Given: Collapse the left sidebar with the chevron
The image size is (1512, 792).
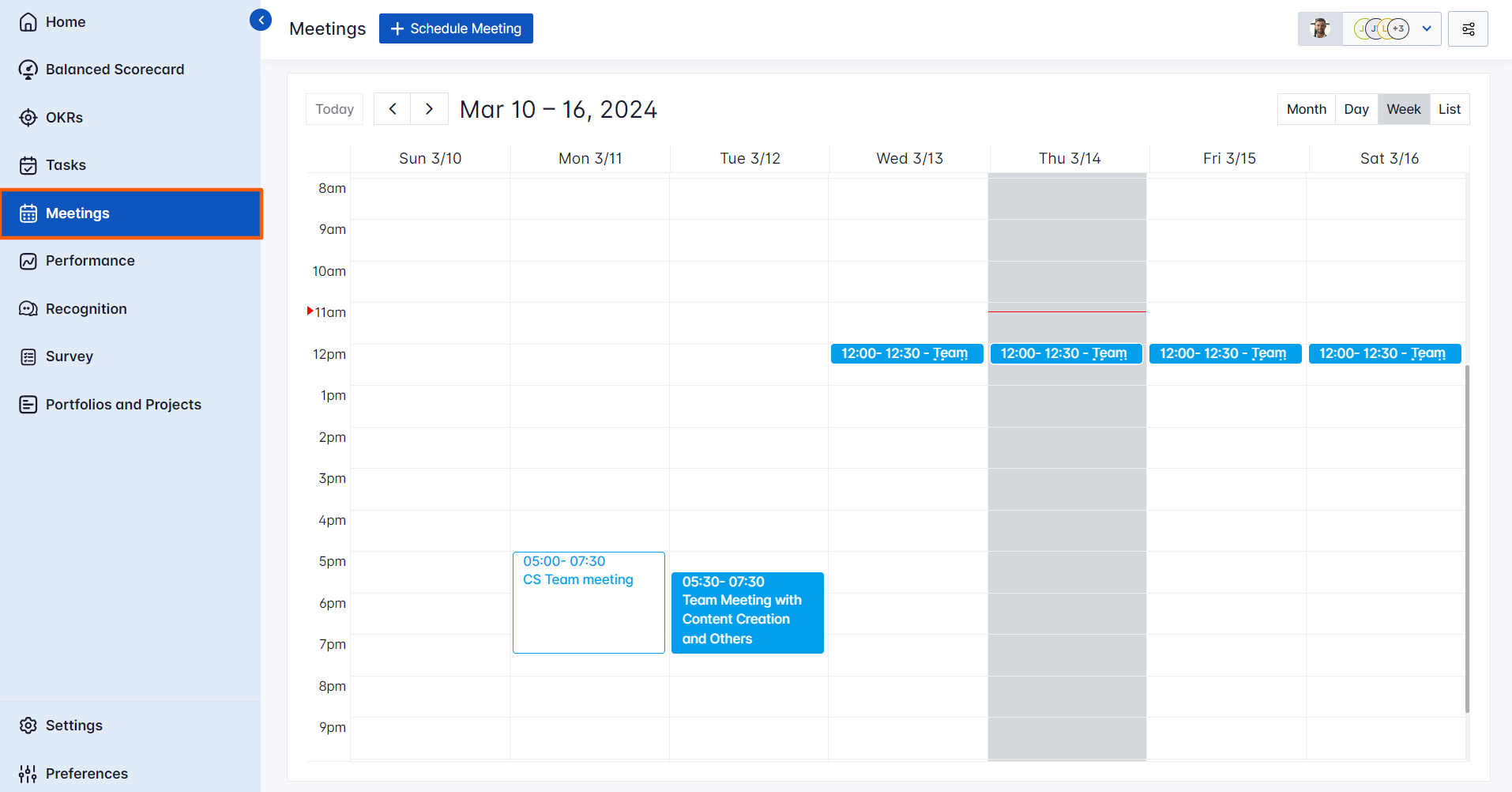Looking at the screenshot, I should pos(261,19).
